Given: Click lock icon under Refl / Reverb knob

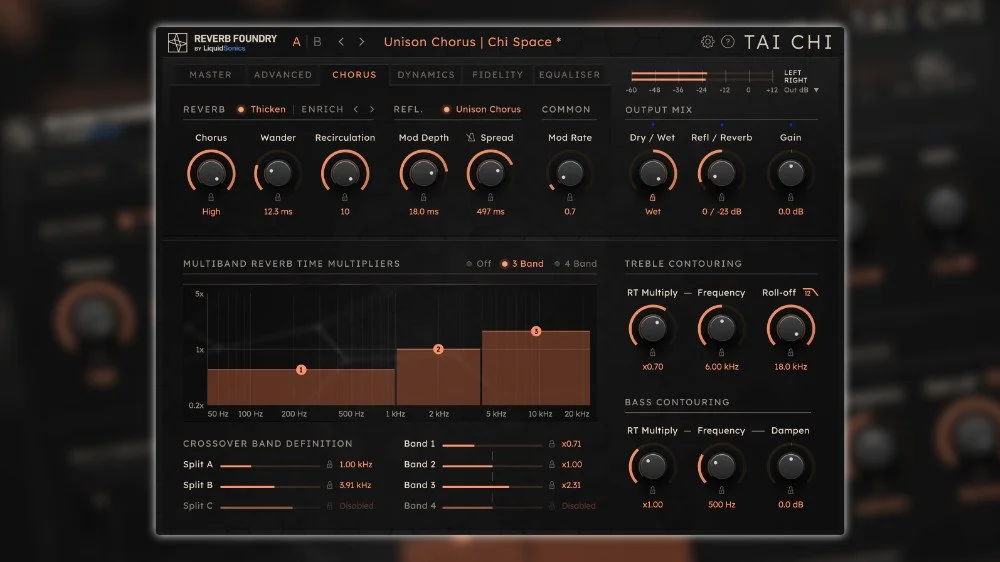Looking at the screenshot, I should click(721, 197).
